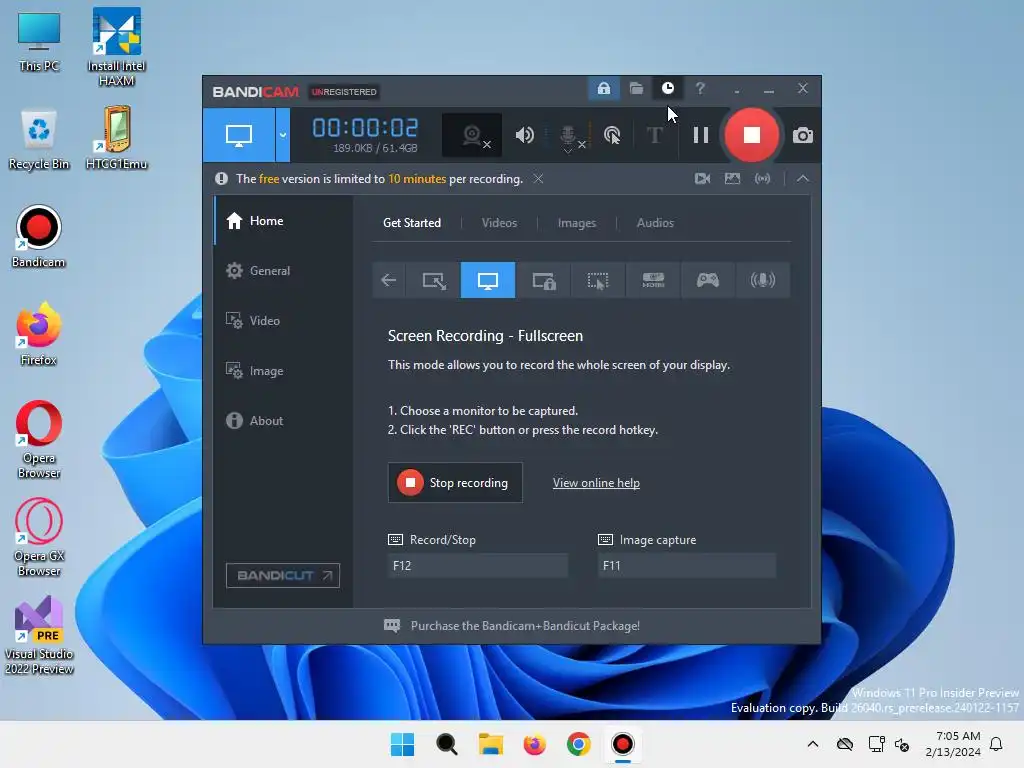The image size is (1024, 768).
Task: Click Purchase the Bandicam+Bandicut Package banner
Action: pyautogui.click(x=512, y=626)
